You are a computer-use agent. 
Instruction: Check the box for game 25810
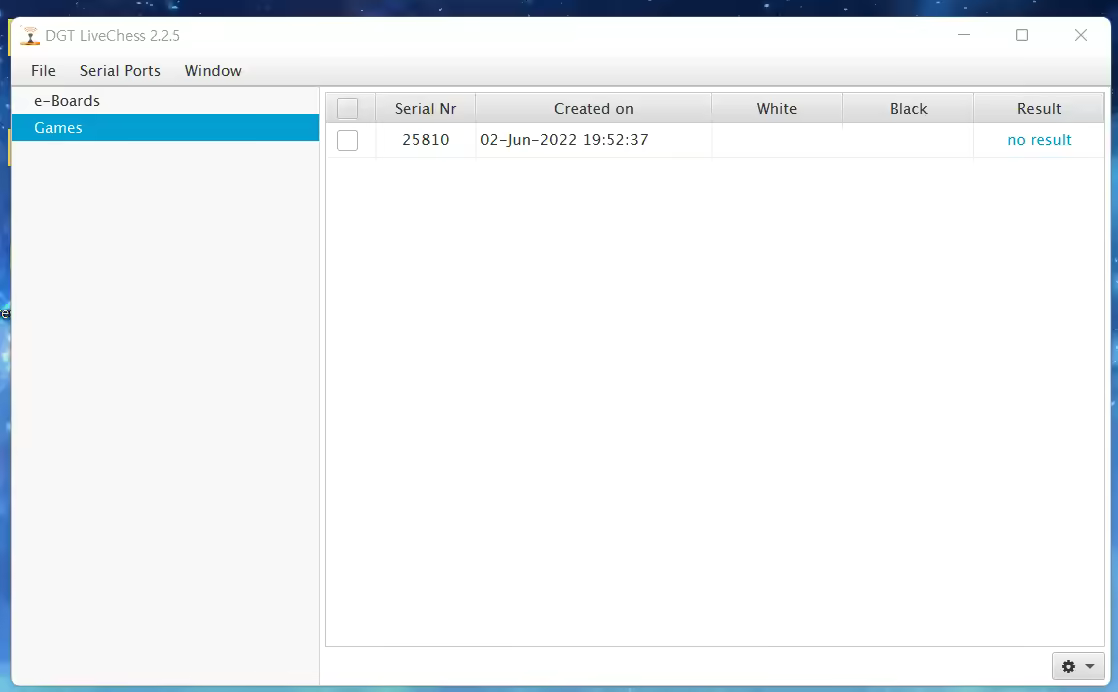348,141
